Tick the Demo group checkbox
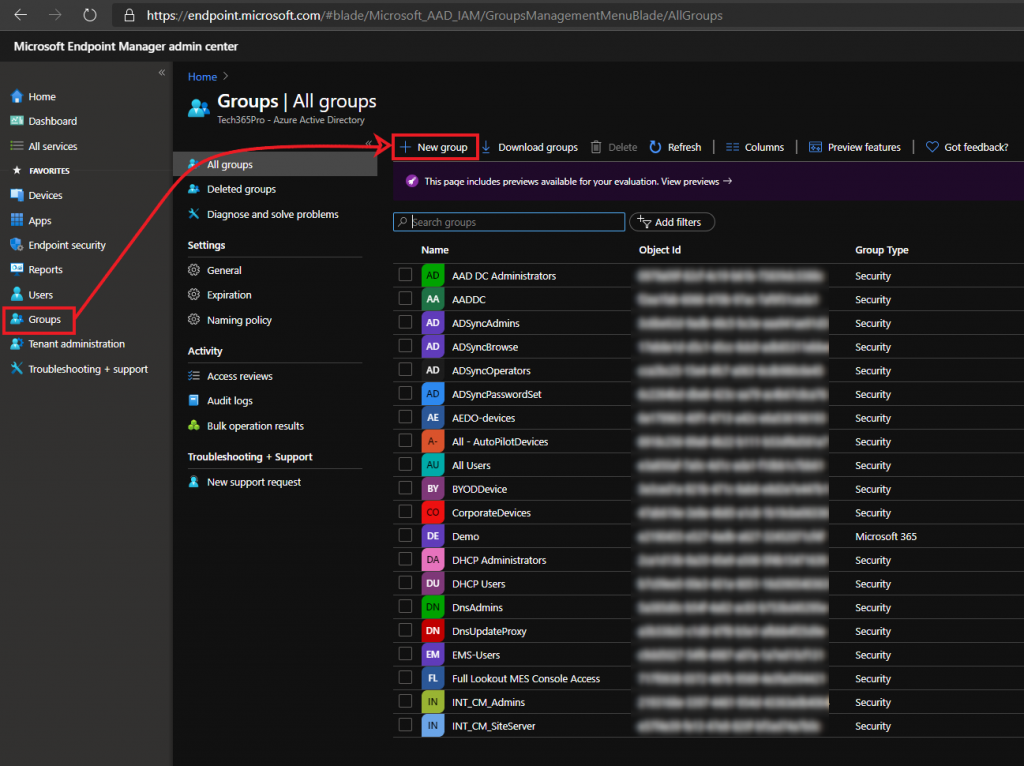1024x766 pixels. coord(405,536)
